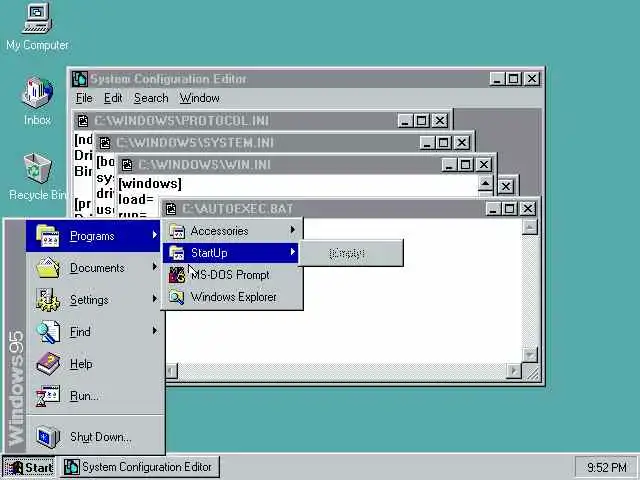640x480 pixels.
Task: Click the Programs folder icon in Start menu
Action: tap(48, 236)
